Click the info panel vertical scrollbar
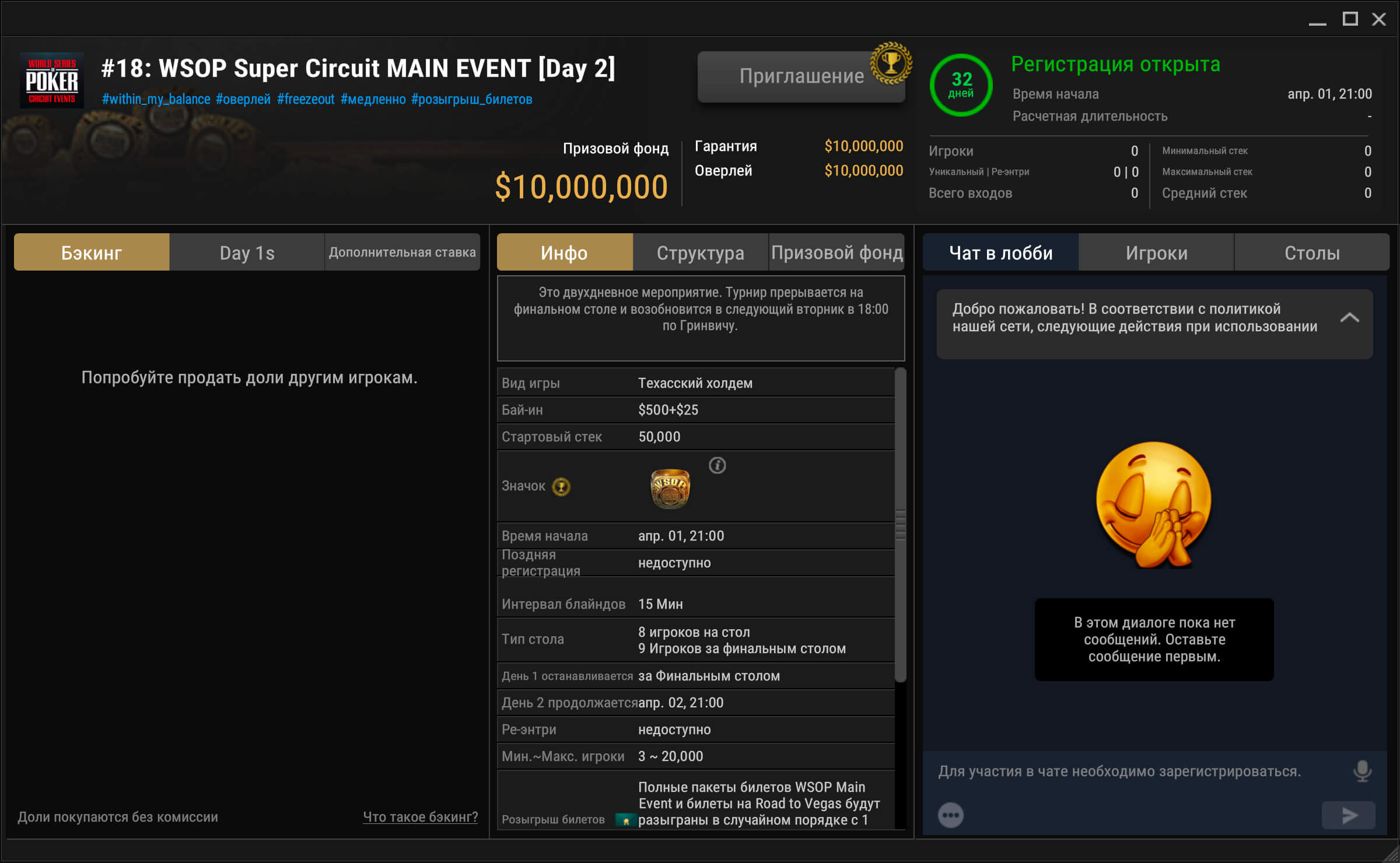The height and width of the screenshot is (863, 1400). (x=900, y=525)
